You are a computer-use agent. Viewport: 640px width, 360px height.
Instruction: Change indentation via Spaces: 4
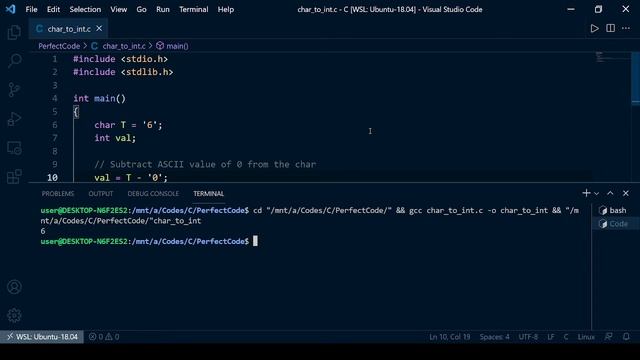(494, 337)
